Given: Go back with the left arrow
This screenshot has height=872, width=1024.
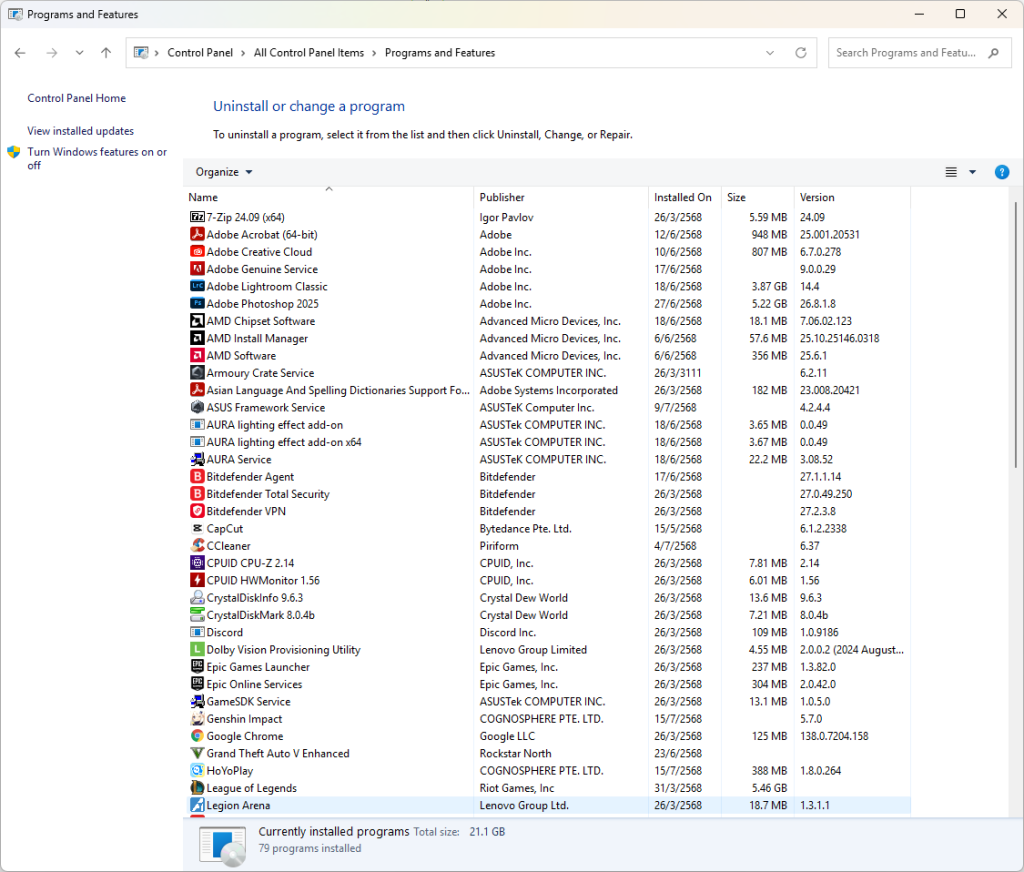Looking at the screenshot, I should [x=20, y=53].
